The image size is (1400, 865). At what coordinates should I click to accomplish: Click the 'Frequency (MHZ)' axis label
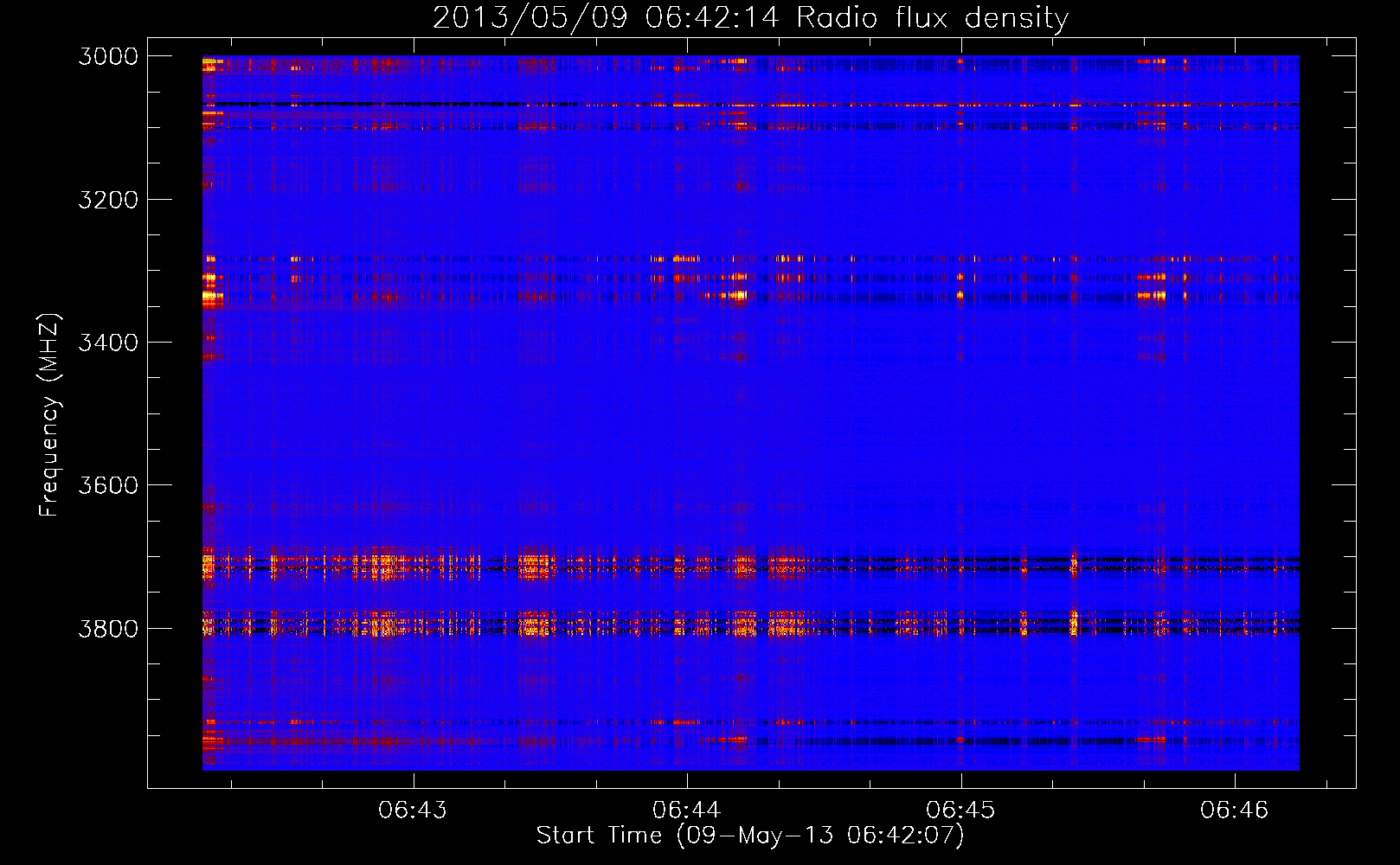(x=49, y=415)
